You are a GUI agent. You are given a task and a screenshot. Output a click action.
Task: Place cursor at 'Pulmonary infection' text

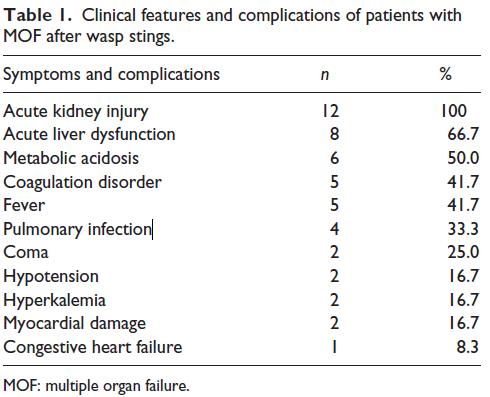click(x=77, y=229)
